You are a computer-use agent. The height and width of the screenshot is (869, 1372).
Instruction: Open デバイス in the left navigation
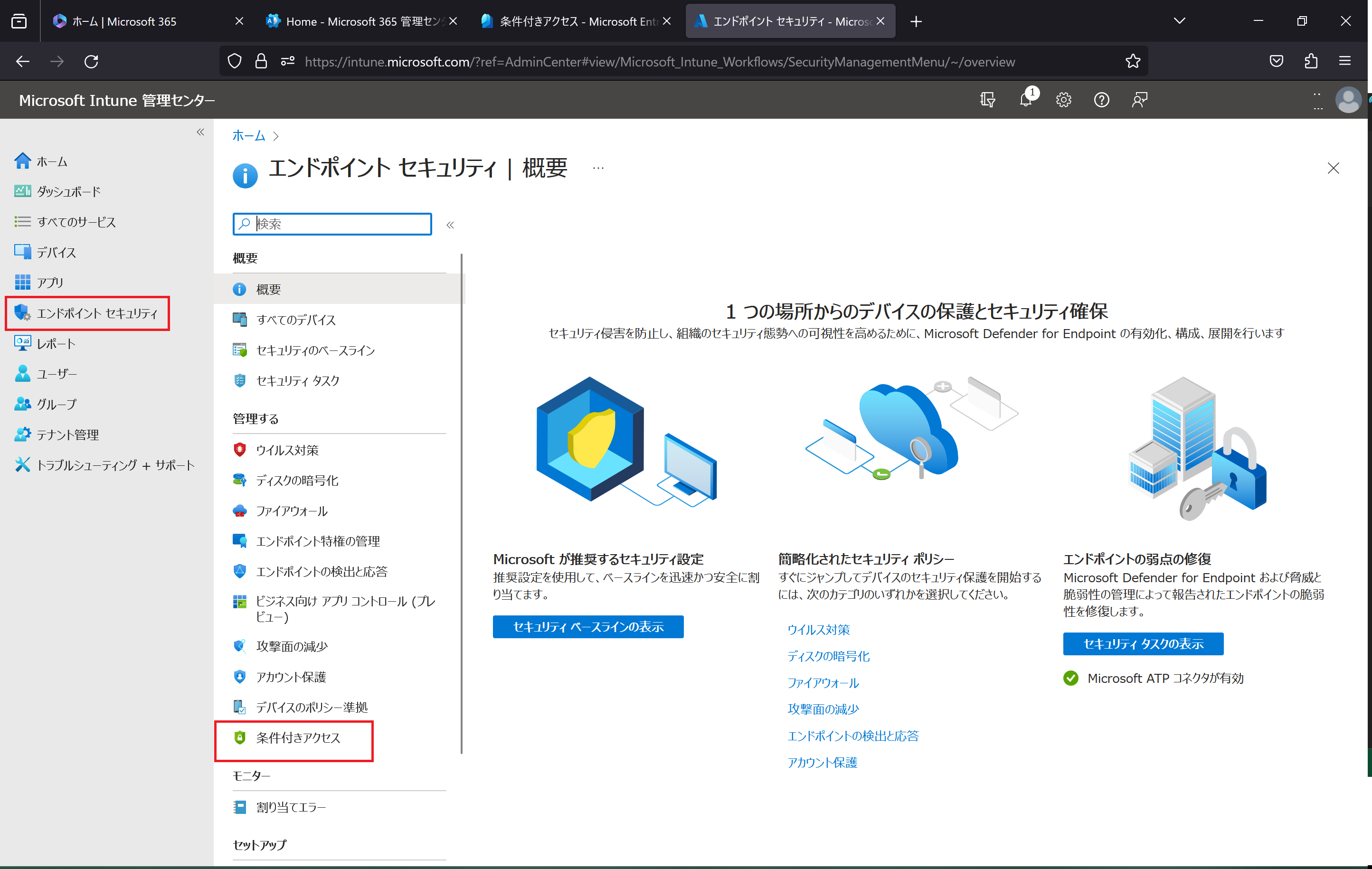click(x=45, y=252)
